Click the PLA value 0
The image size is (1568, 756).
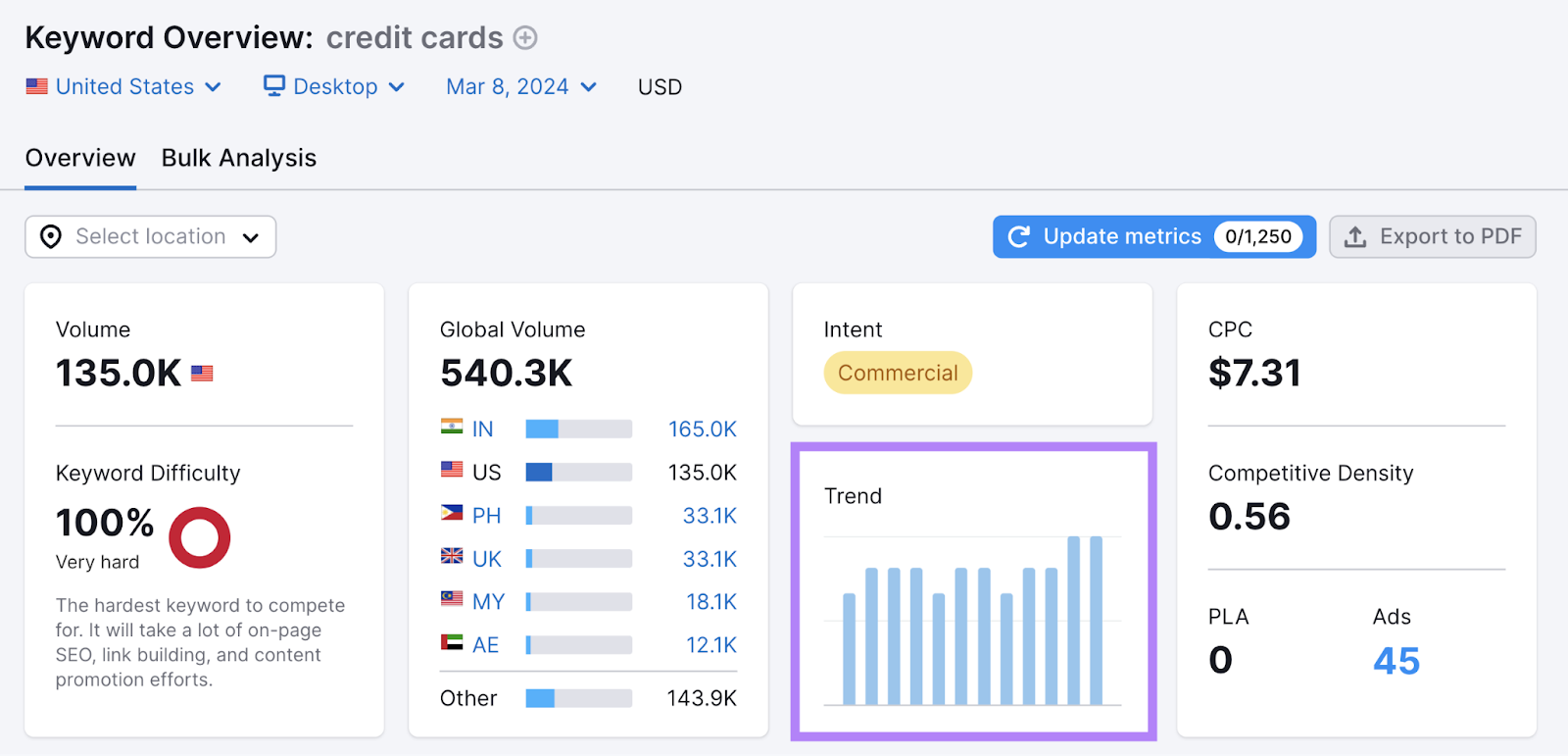click(1220, 660)
